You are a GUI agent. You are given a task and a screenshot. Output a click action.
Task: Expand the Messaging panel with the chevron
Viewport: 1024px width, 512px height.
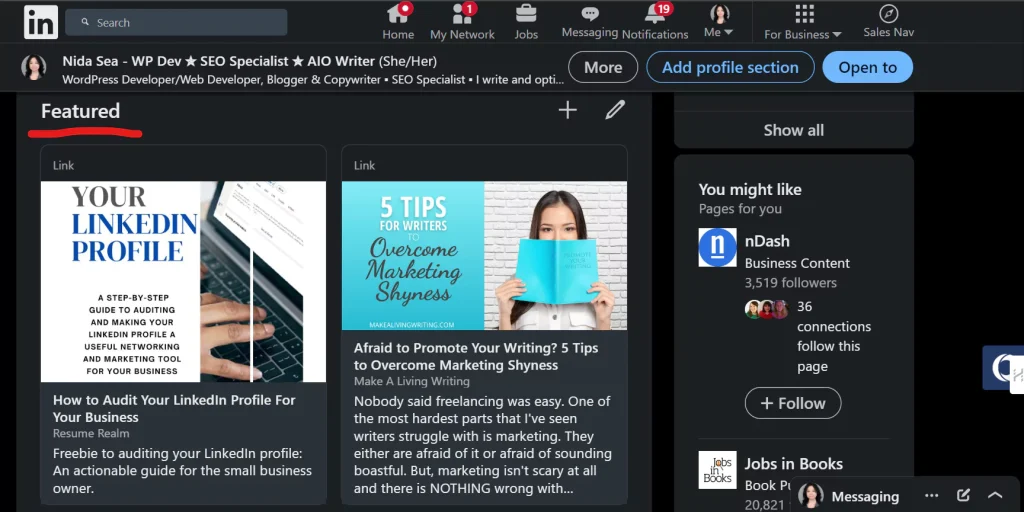[995, 496]
